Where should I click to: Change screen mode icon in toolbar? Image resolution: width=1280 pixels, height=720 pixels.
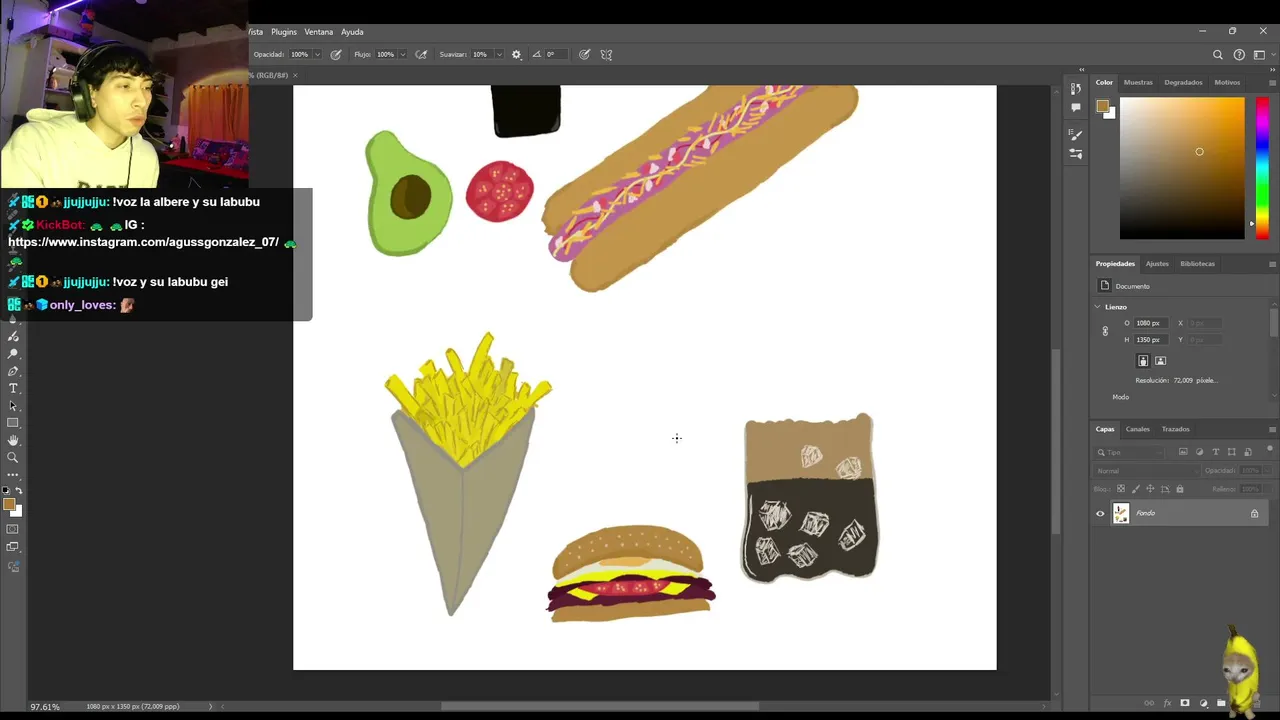13,547
